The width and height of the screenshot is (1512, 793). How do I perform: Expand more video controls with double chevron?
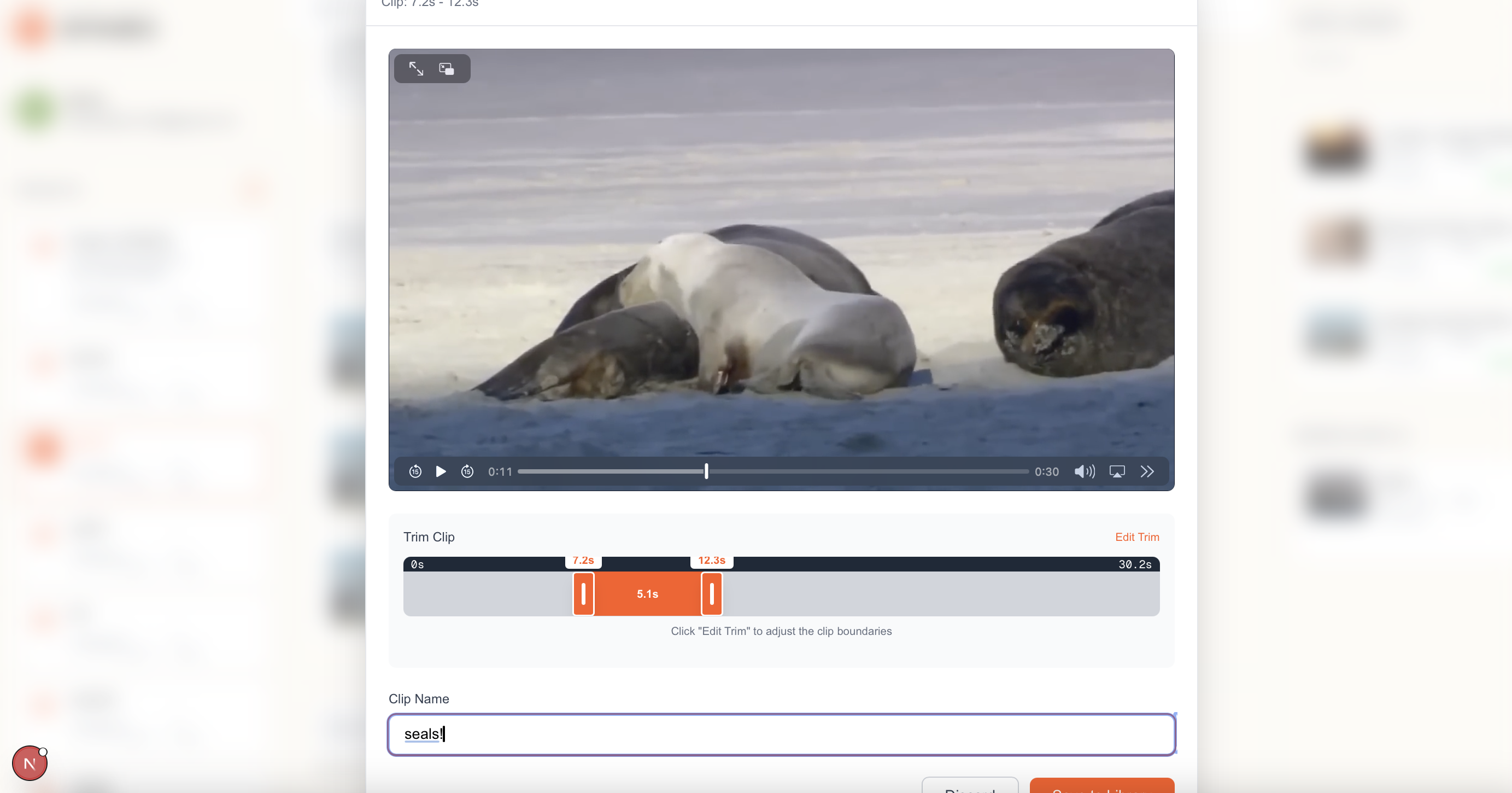(1147, 471)
